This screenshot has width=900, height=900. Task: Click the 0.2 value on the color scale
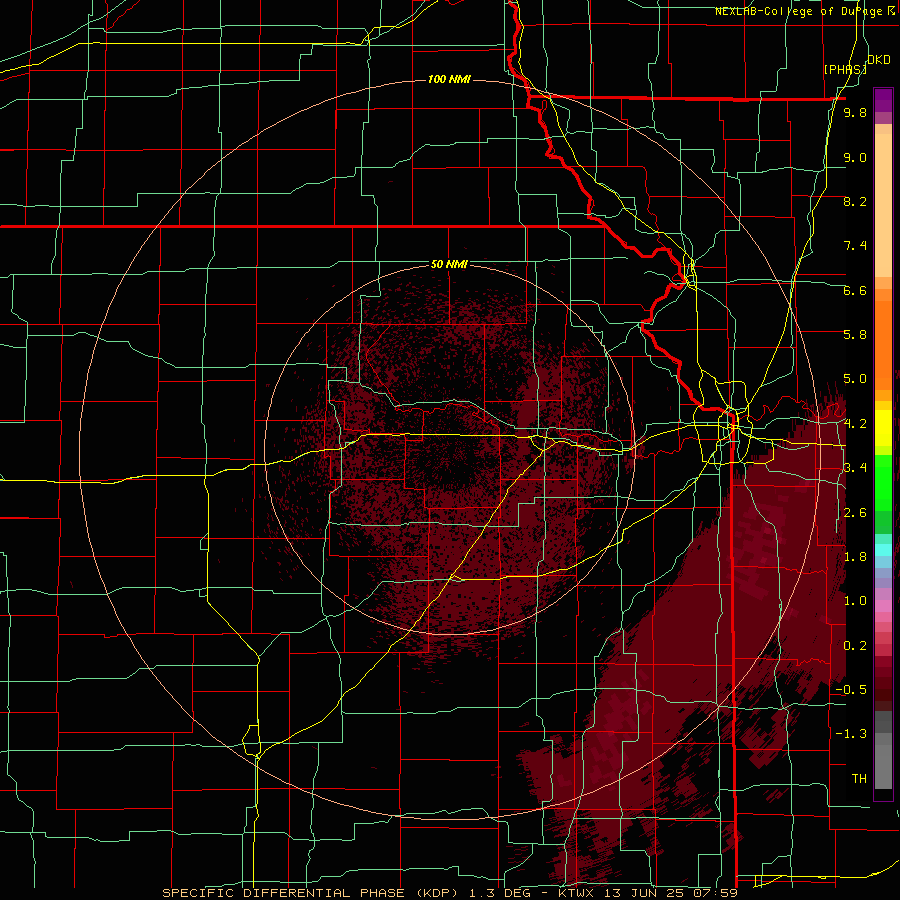click(x=855, y=646)
